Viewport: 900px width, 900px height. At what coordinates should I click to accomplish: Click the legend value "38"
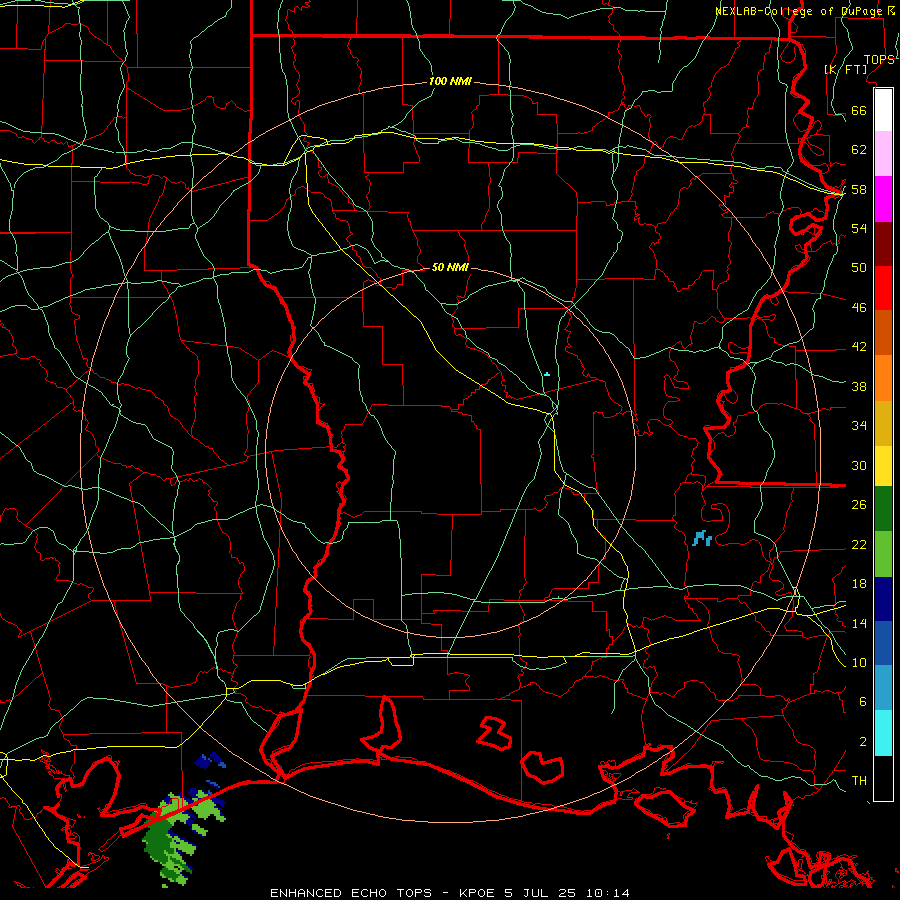point(859,386)
